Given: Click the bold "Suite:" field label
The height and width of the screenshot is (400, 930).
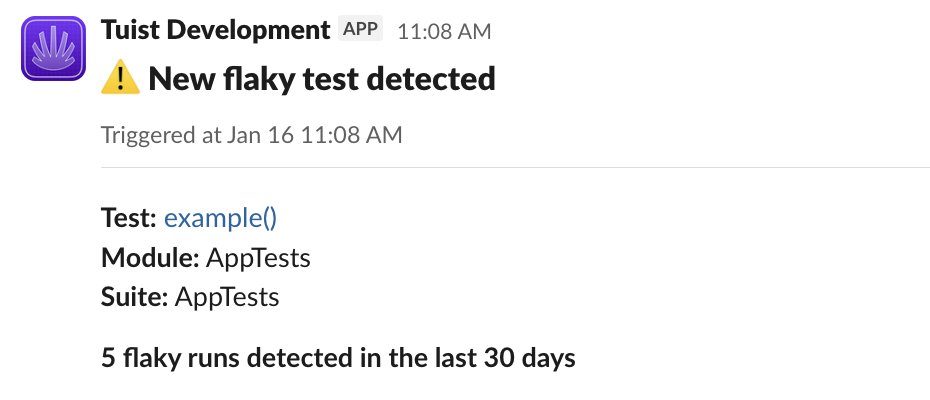Looking at the screenshot, I should (134, 297).
